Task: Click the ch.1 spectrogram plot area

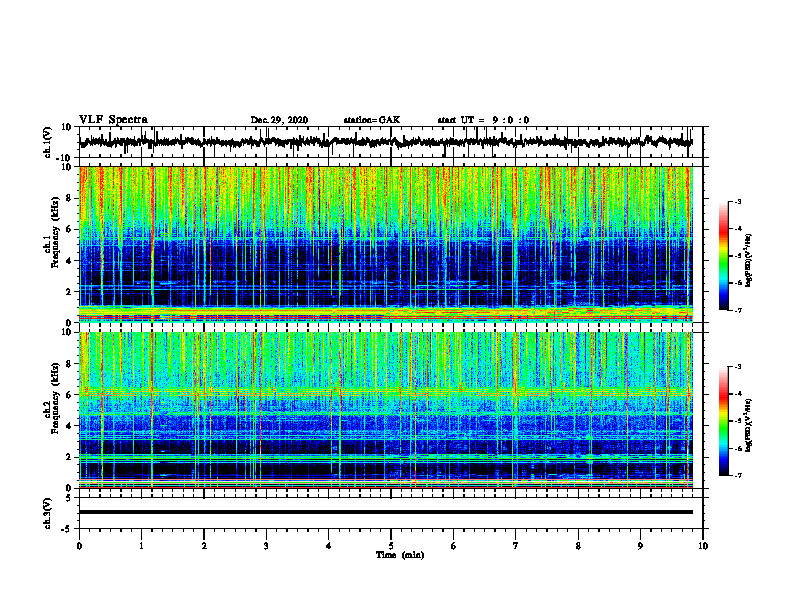Action: point(386,244)
